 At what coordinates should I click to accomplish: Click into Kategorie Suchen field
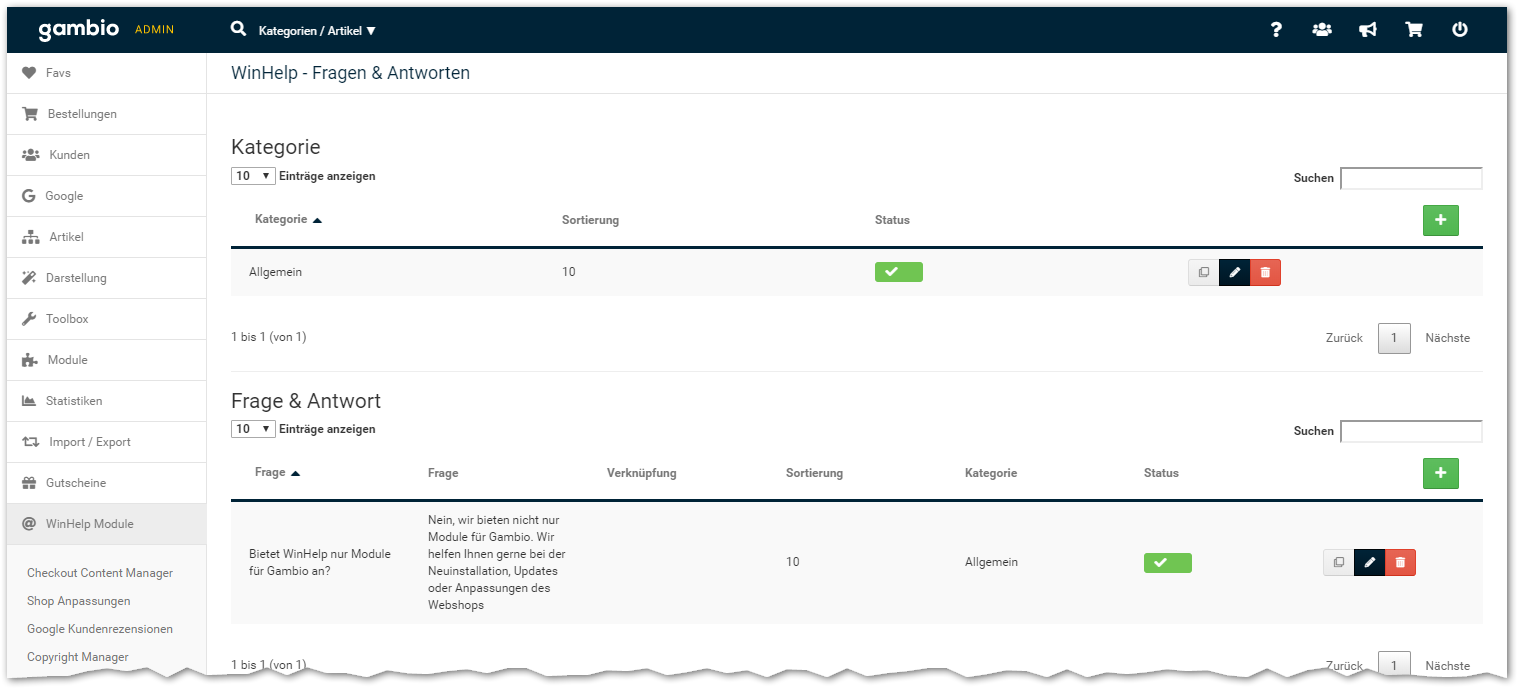tap(1411, 178)
